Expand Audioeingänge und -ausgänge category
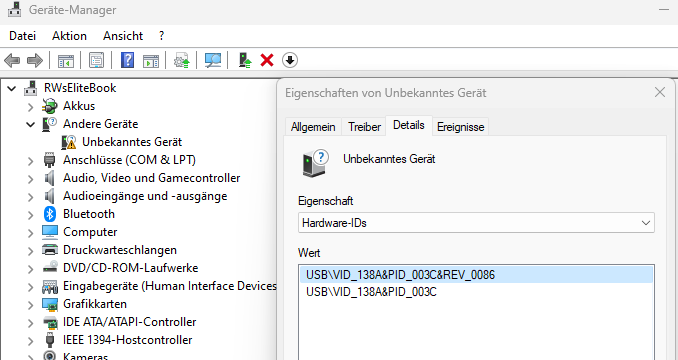The image size is (678, 360). pyautogui.click(x=30, y=197)
